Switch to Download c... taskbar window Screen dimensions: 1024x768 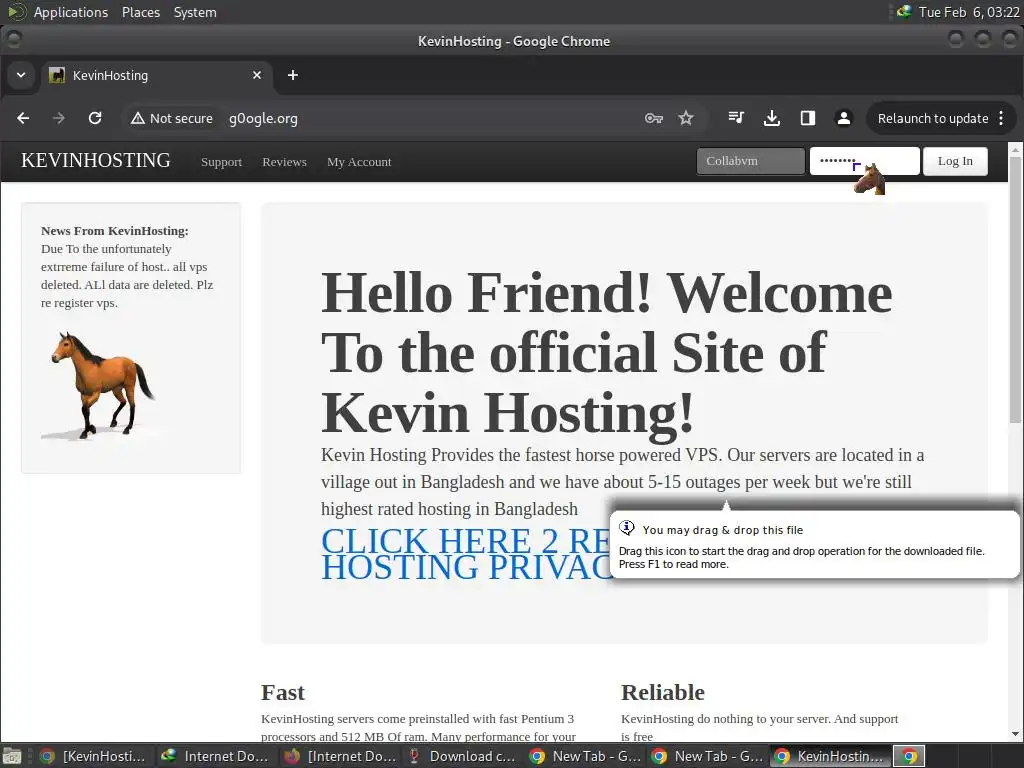click(x=461, y=756)
